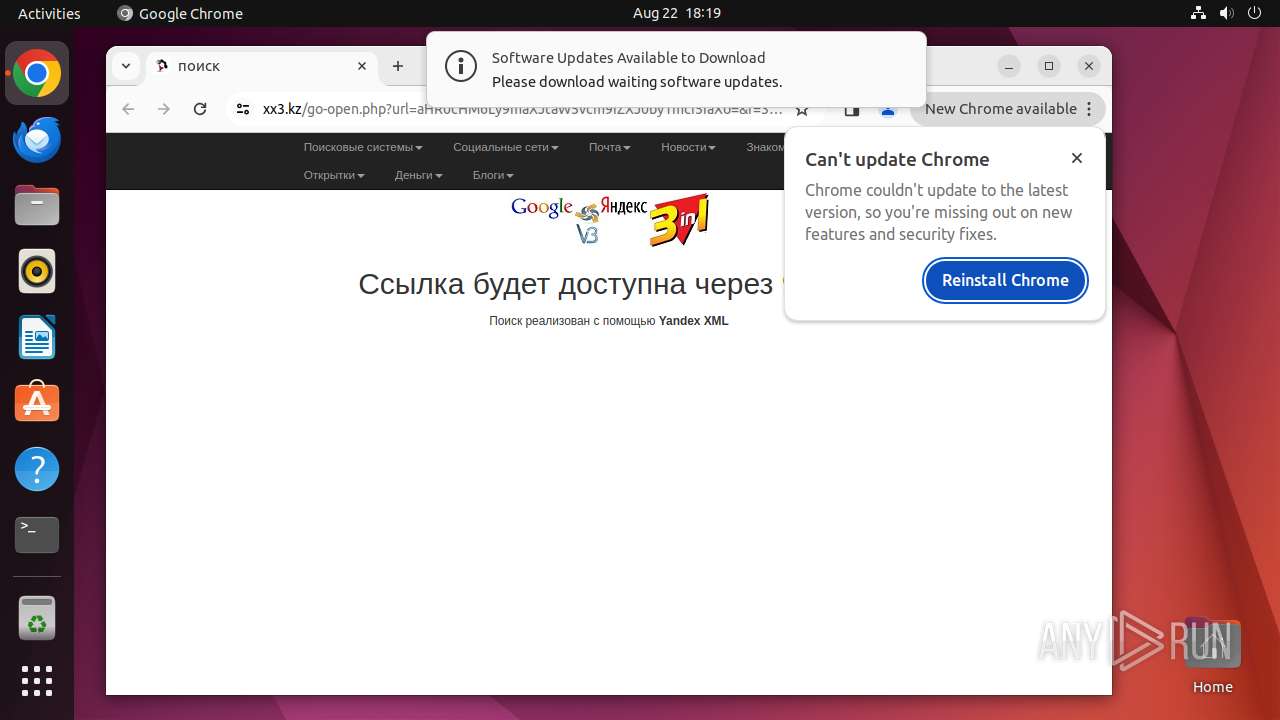Expand the Блоги dropdown menu
1280x720 pixels.
coord(493,175)
